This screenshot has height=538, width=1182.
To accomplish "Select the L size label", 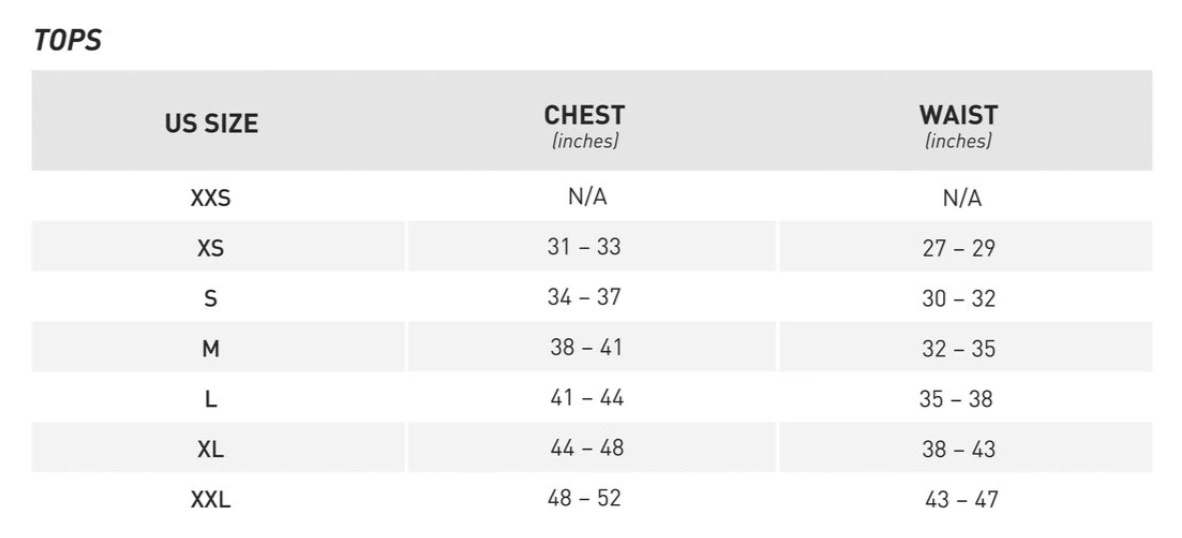I will click(210, 399).
